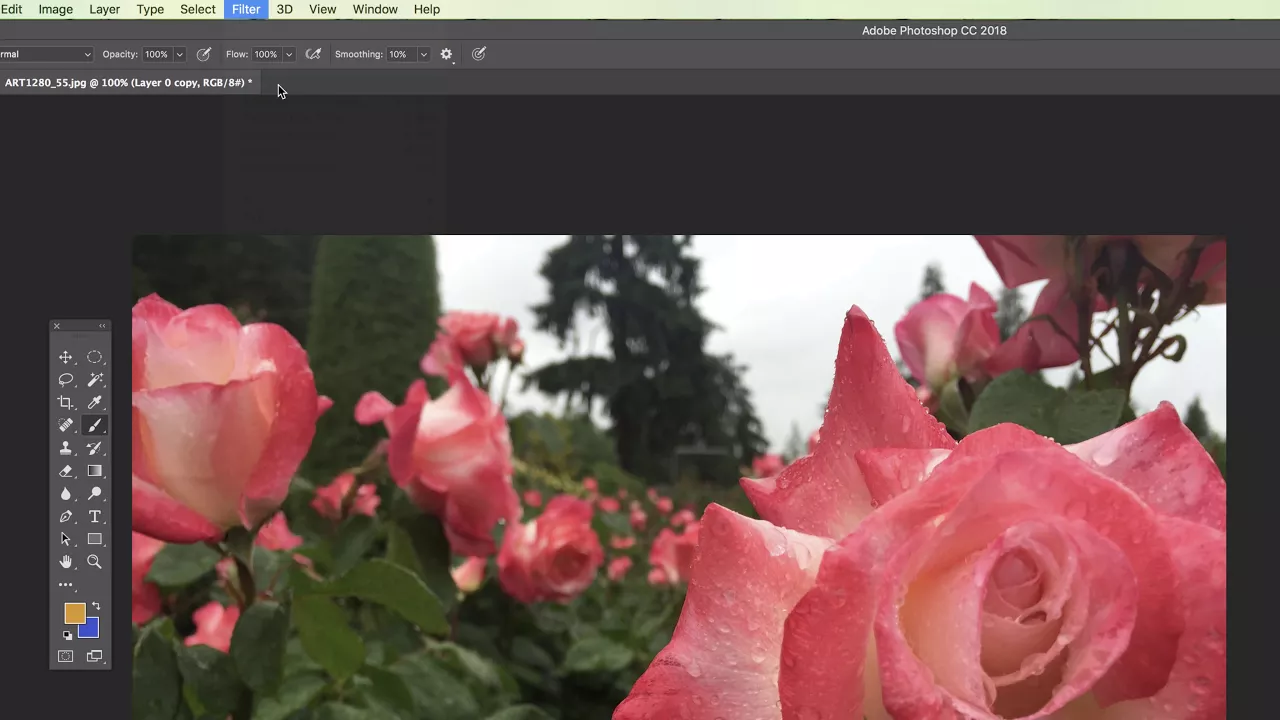
Task: Open the Image menu
Action: pyautogui.click(x=55, y=9)
